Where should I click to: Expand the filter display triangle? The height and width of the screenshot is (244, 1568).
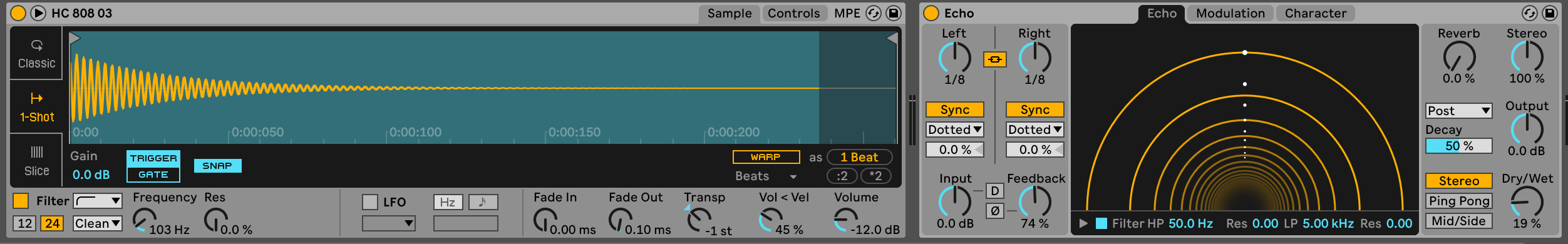tap(1083, 223)
